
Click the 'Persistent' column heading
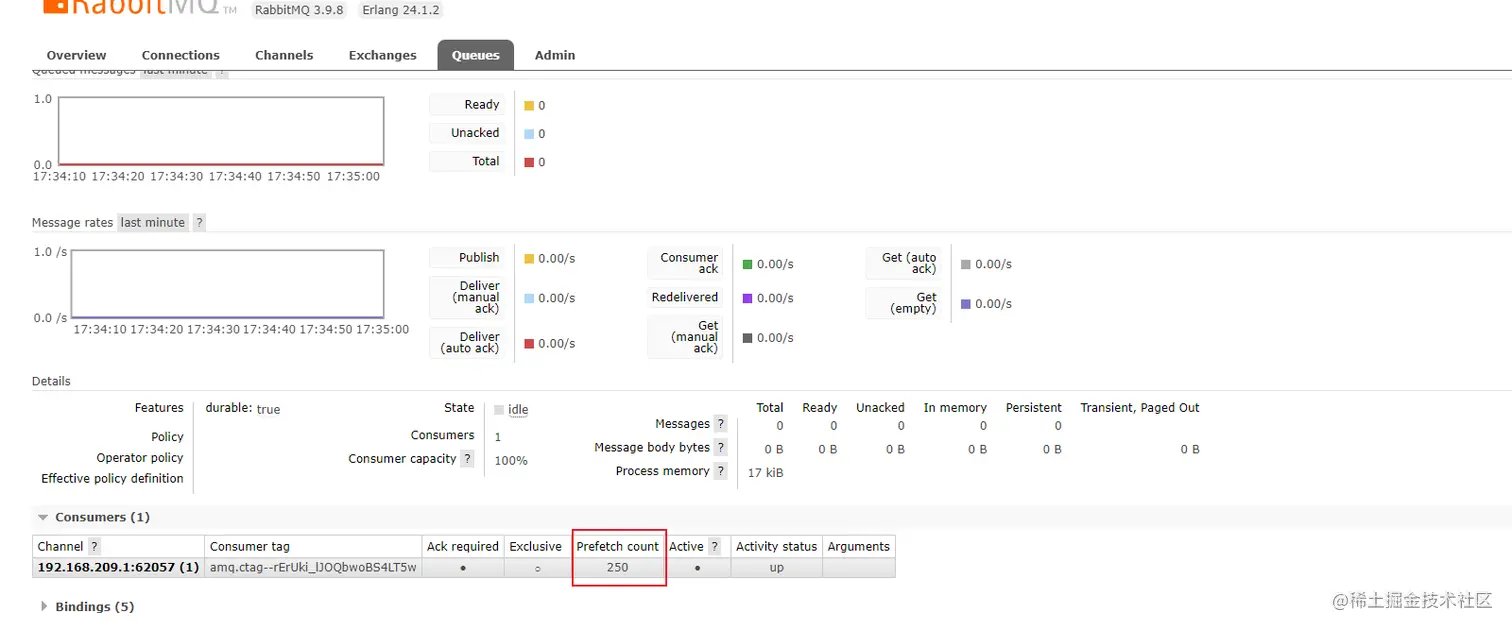1033,408
